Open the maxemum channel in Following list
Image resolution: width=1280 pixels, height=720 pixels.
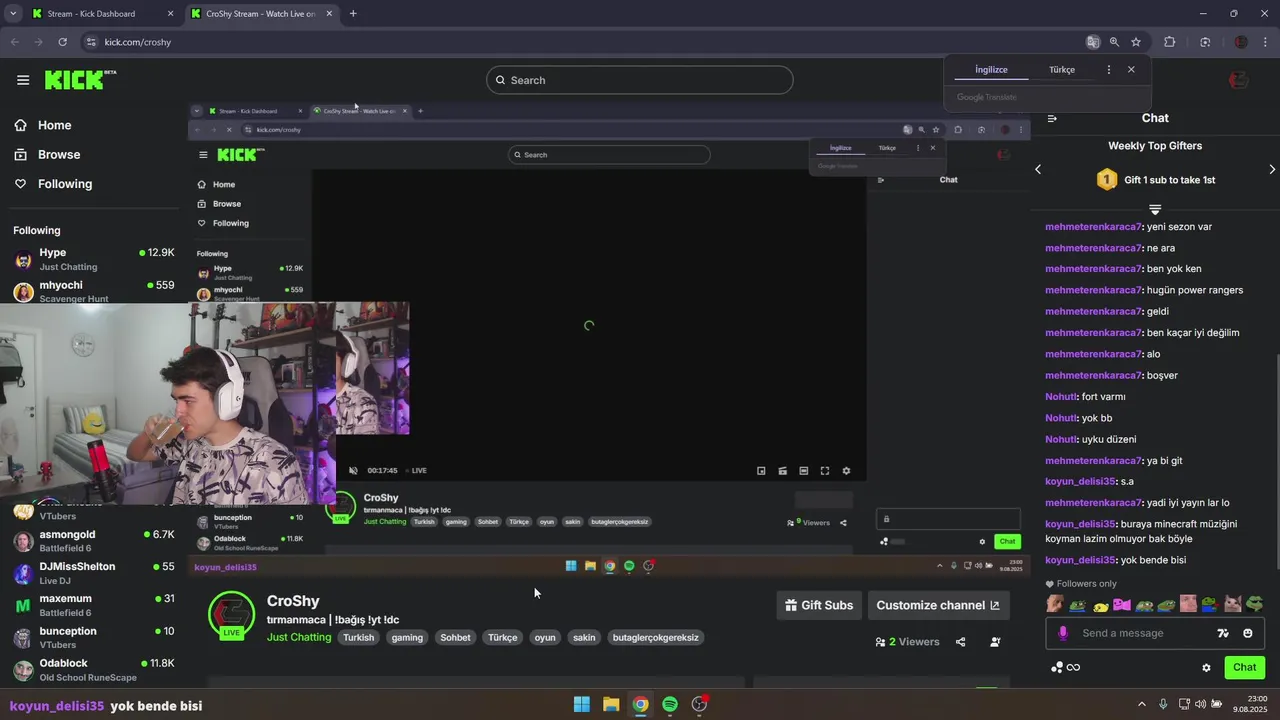click(93, 605)
